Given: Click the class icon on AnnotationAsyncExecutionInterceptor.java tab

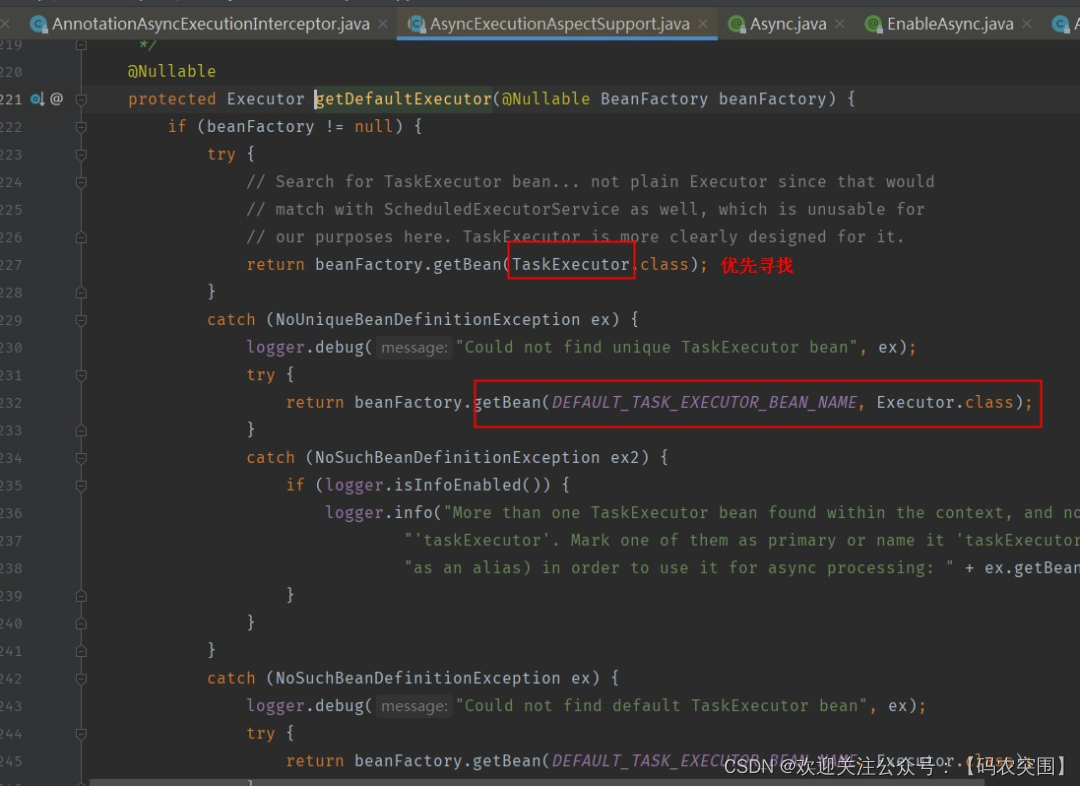Looking at the screenshot, I should click(39, 25).
